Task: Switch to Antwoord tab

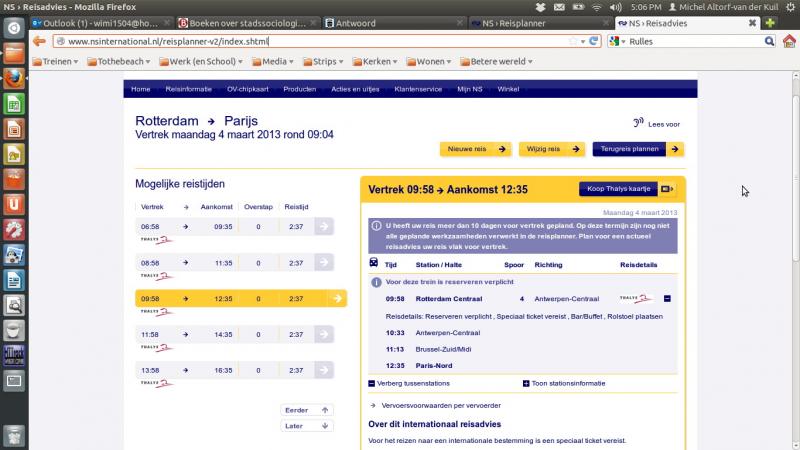Action: [394, 23]
